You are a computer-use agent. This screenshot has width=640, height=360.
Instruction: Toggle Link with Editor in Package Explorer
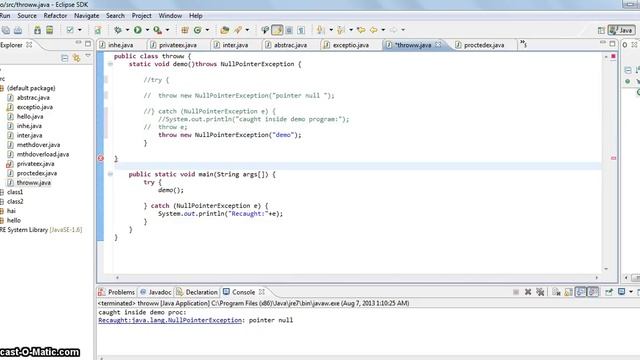pos(76,58)
